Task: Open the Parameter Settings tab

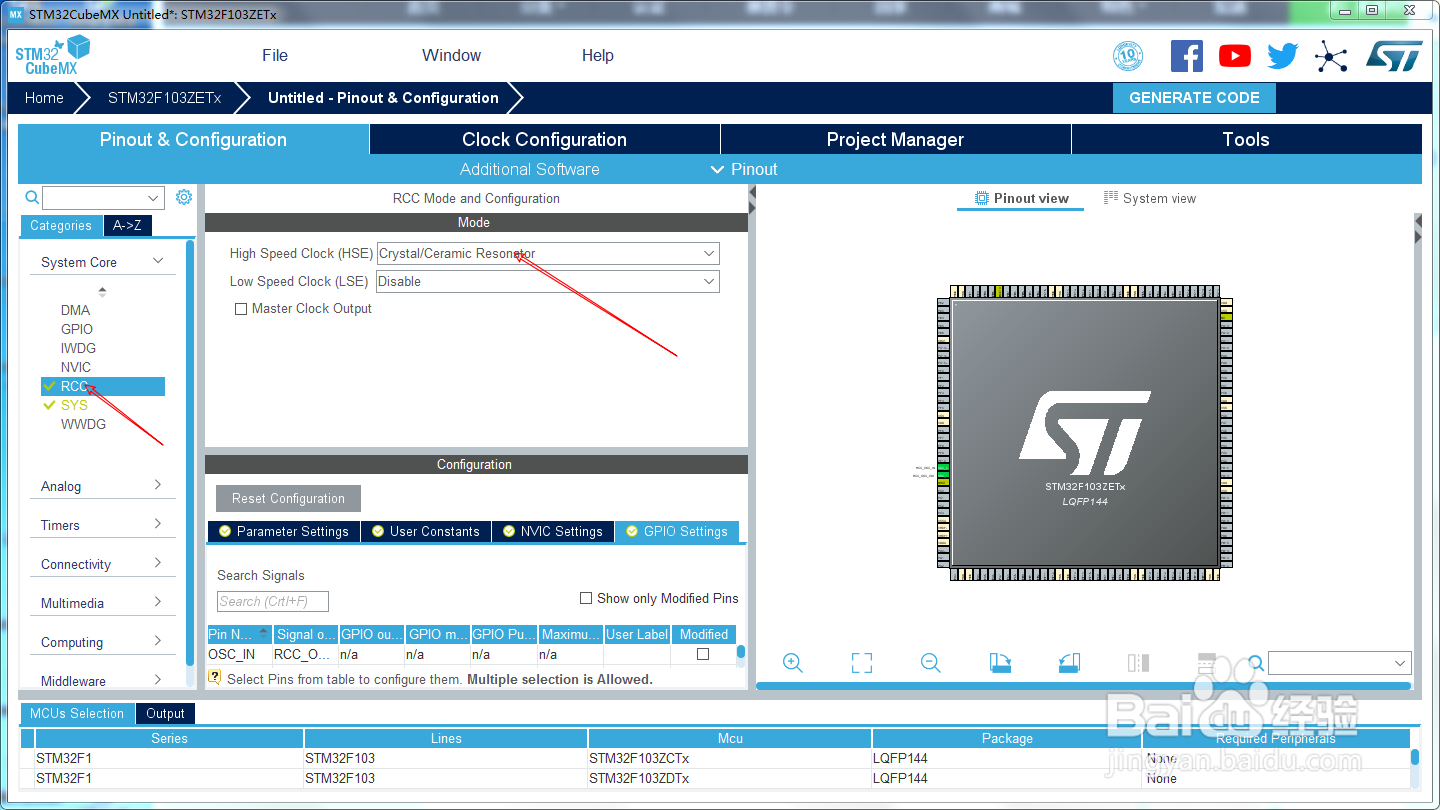Action: [282, 531]
